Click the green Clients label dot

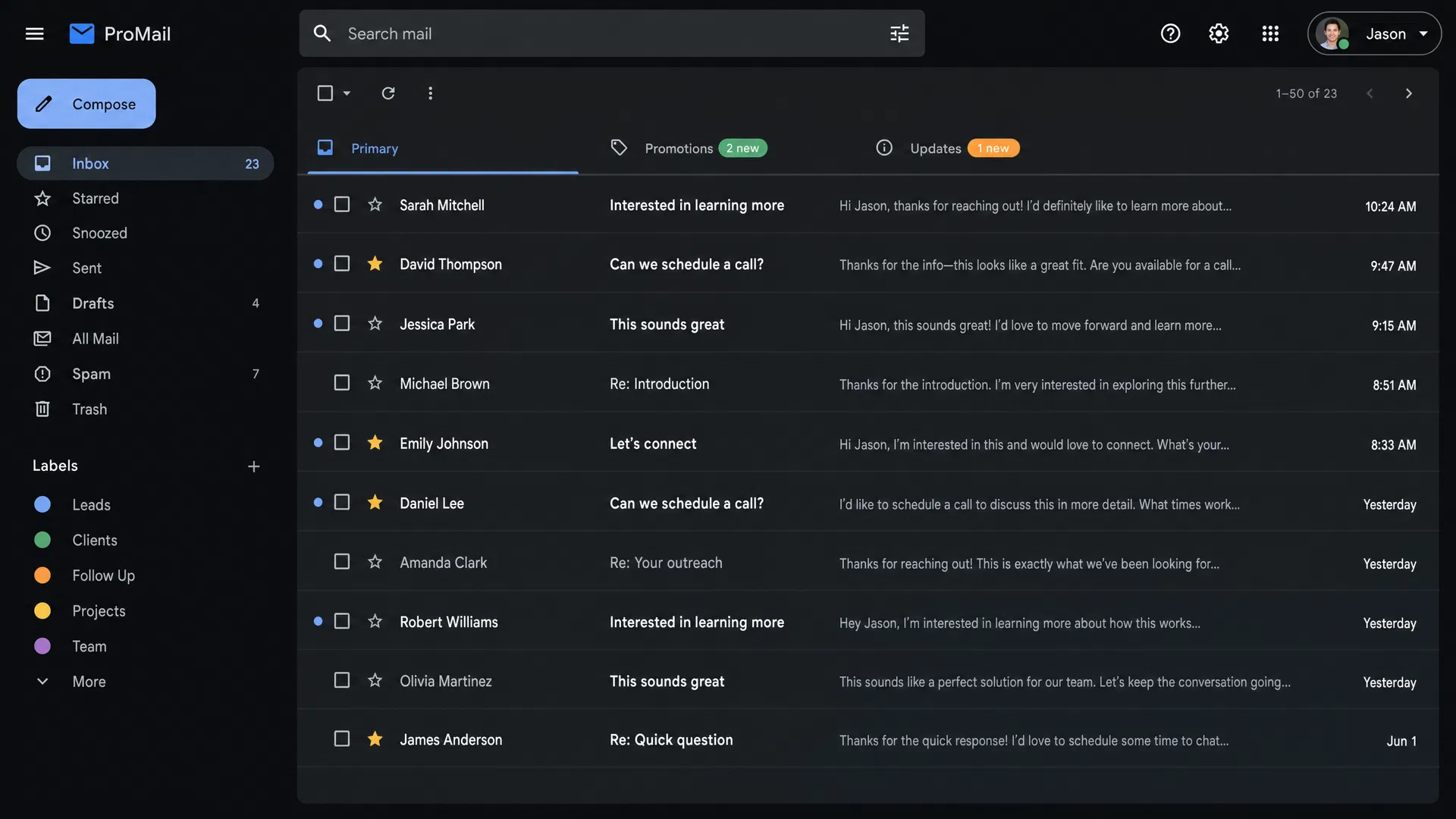(x=42, y=540)
